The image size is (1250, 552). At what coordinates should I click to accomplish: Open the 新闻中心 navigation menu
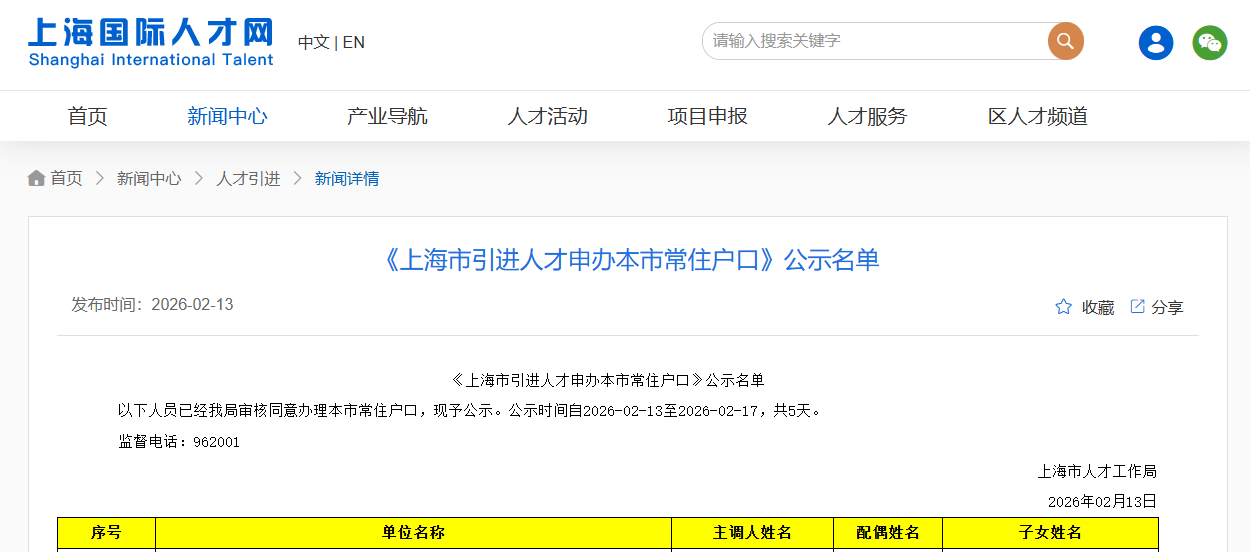227,116
